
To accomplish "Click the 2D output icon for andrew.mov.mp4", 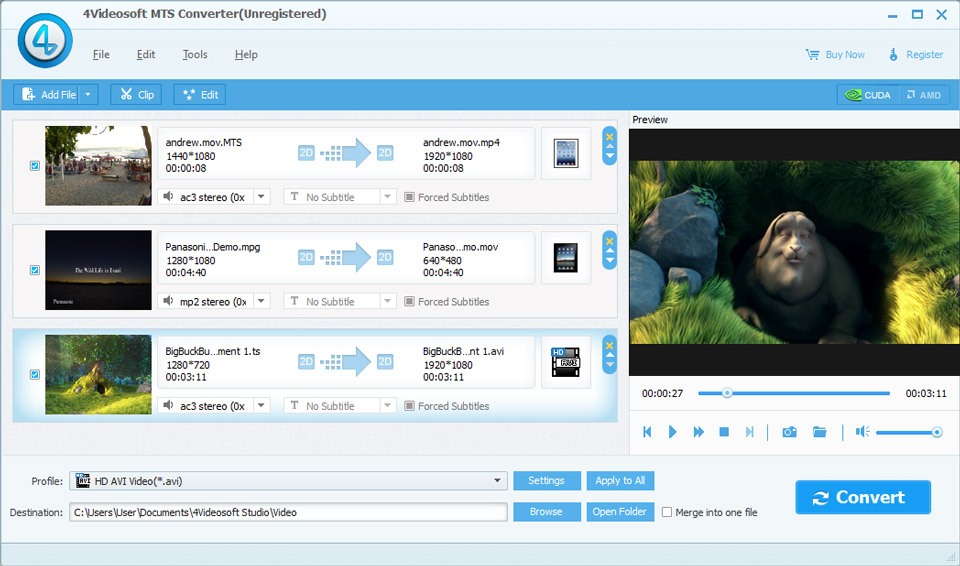I will 384,153.
